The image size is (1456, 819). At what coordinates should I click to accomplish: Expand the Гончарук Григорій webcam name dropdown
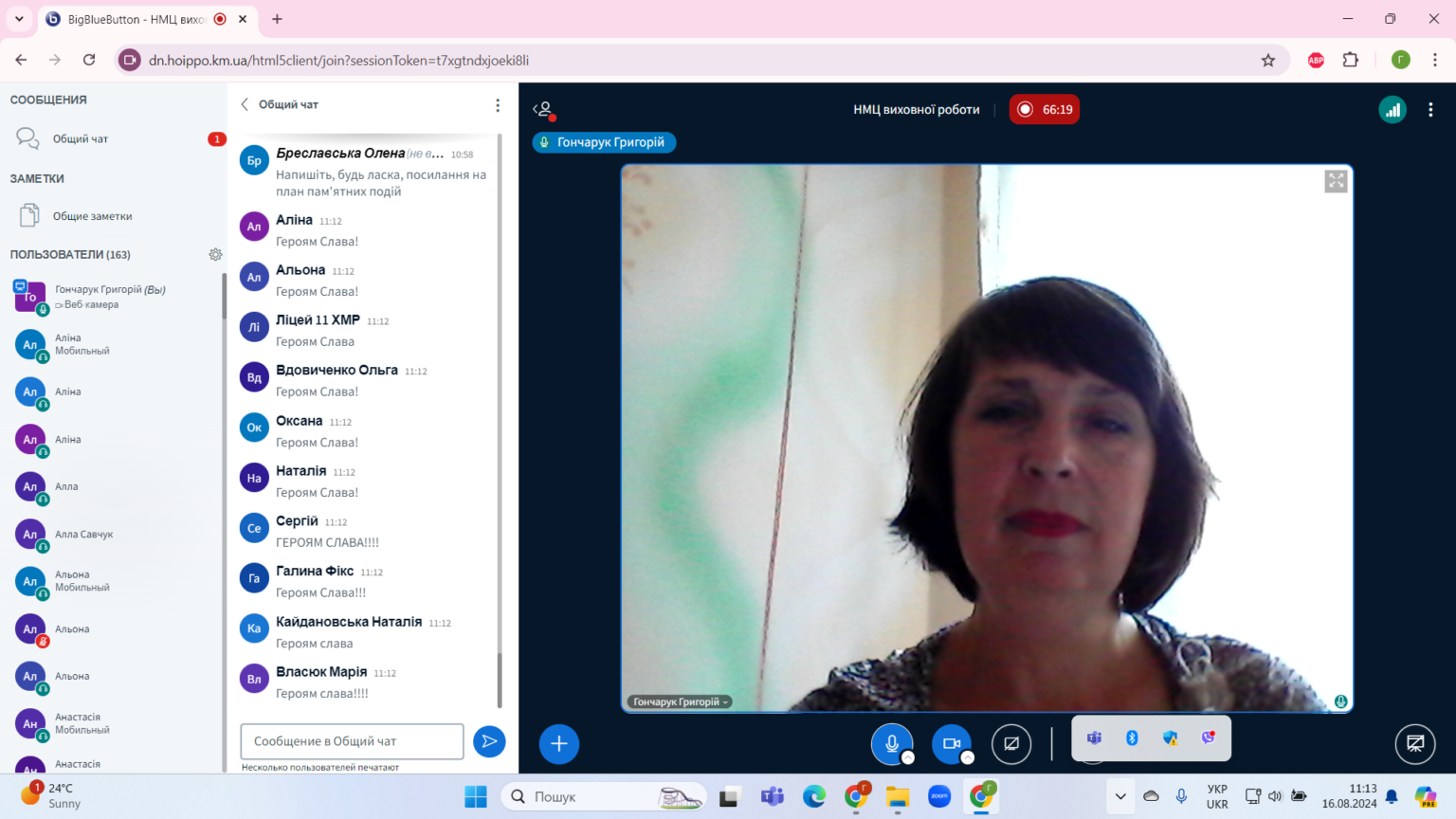tap(679, 701)
